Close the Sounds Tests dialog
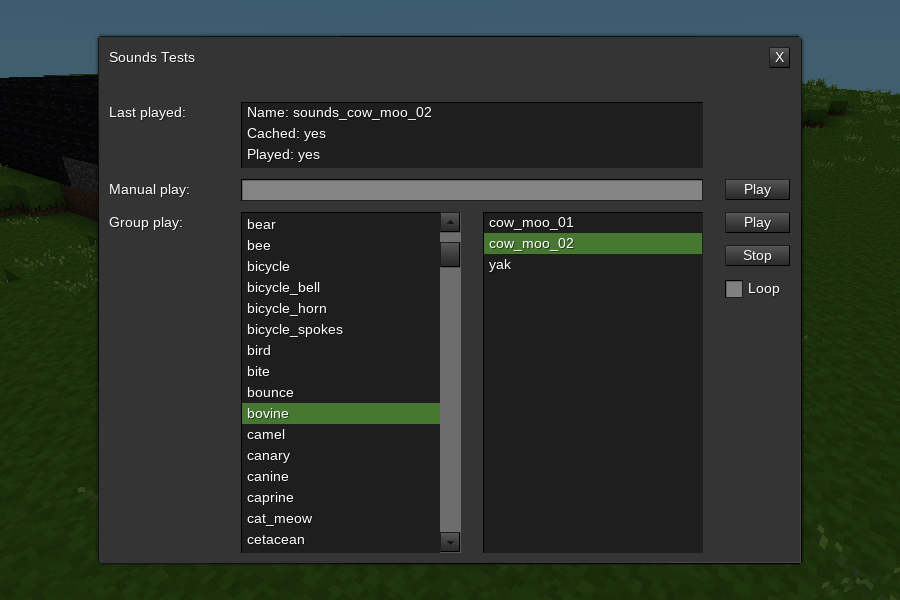The height and width of the screenshot is (600, 900). coord(779,57)
